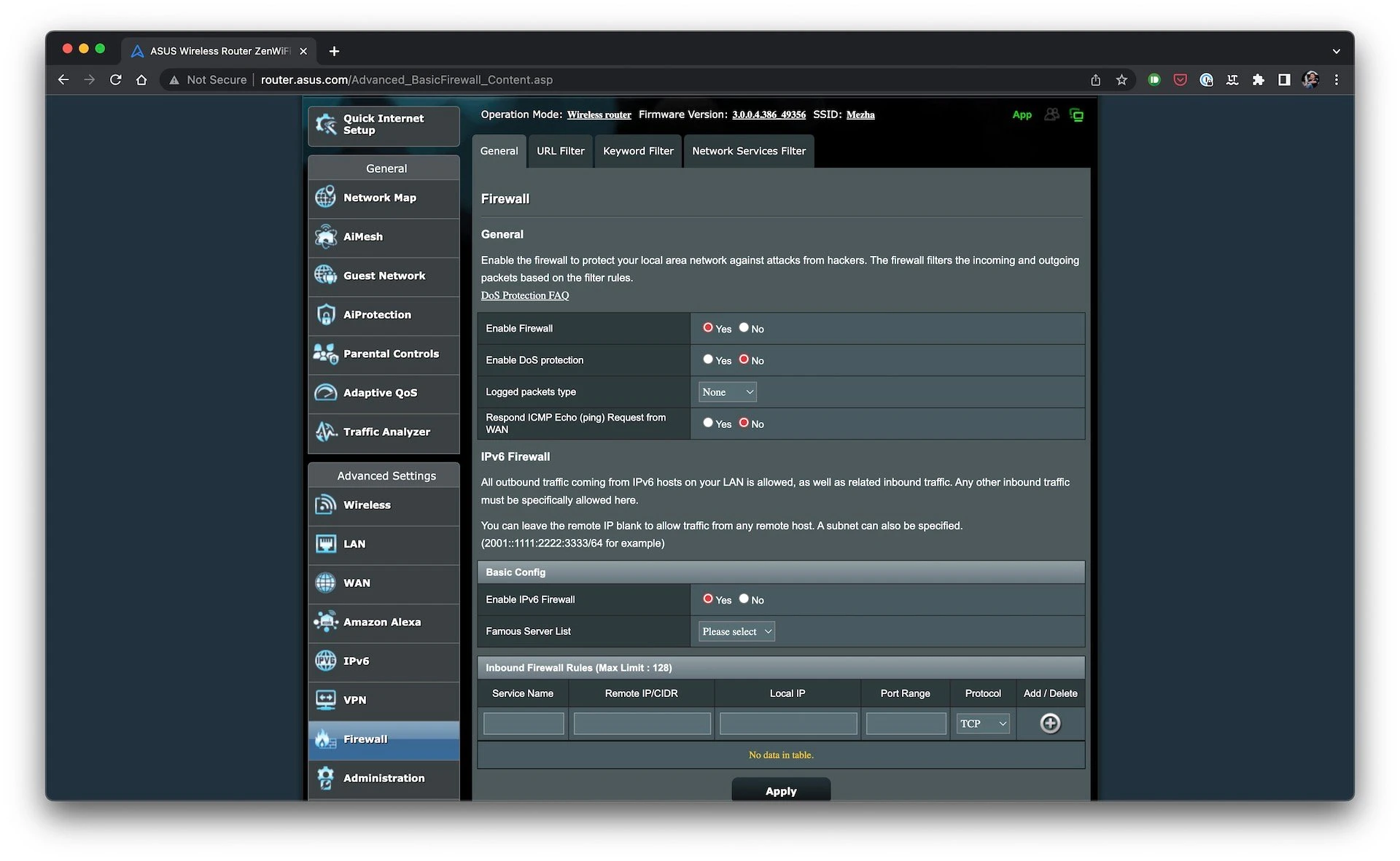The width and height of the screenshot is (1400, 861).
Task: Open Administration gear icon
Action: 325,778
